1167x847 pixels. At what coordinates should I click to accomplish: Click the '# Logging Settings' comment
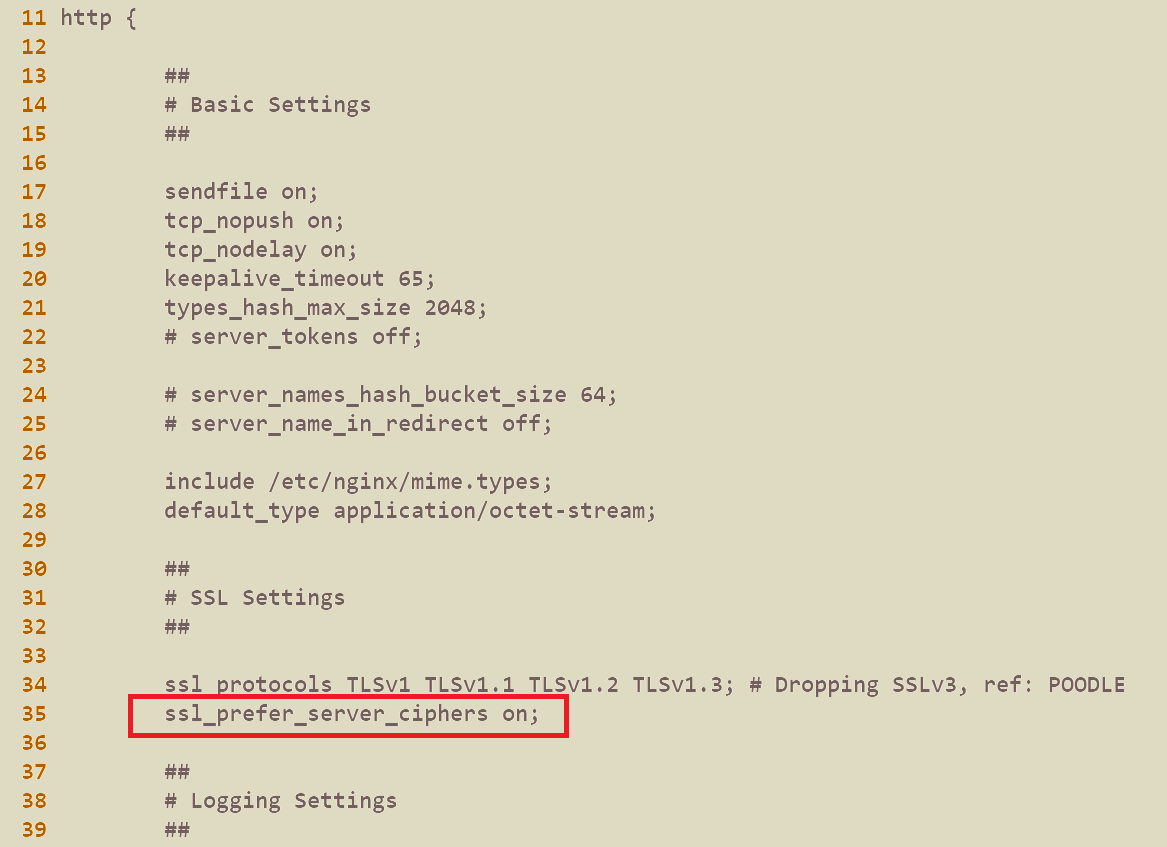[x=281, y=802]
